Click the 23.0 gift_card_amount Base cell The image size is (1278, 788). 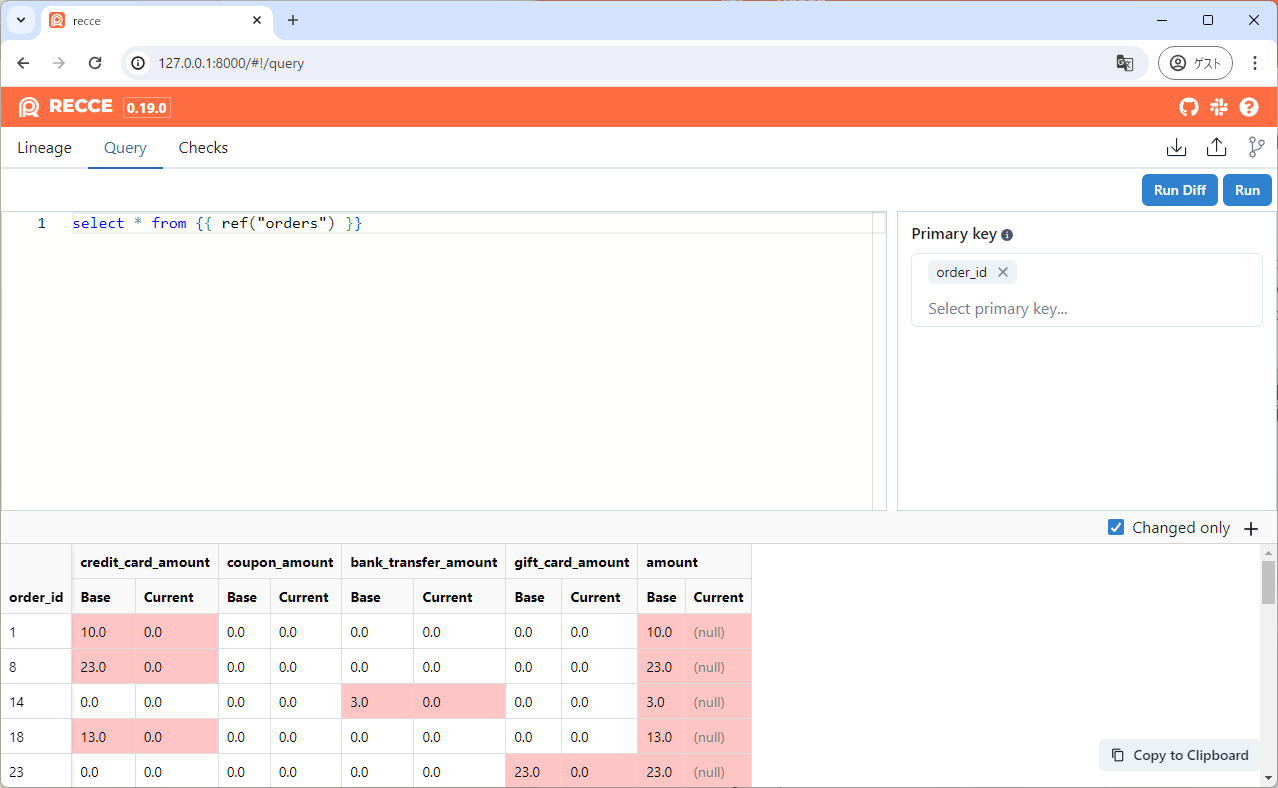pos(534,772)
